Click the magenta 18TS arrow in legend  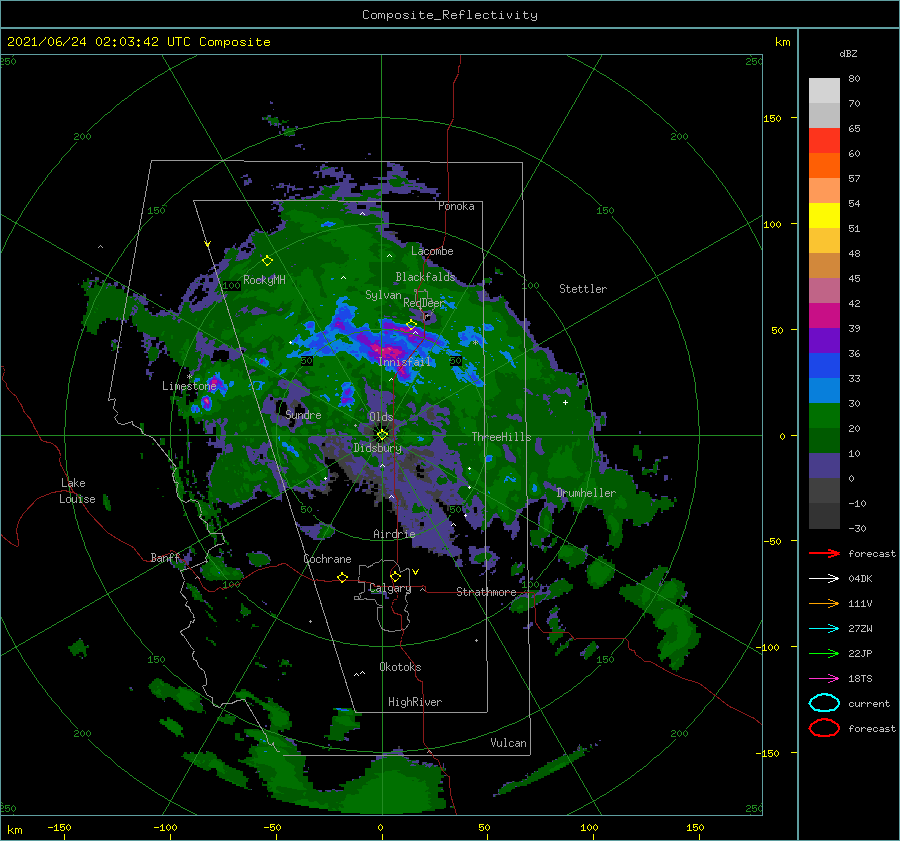pyautogui.click(x=824, y=679)
